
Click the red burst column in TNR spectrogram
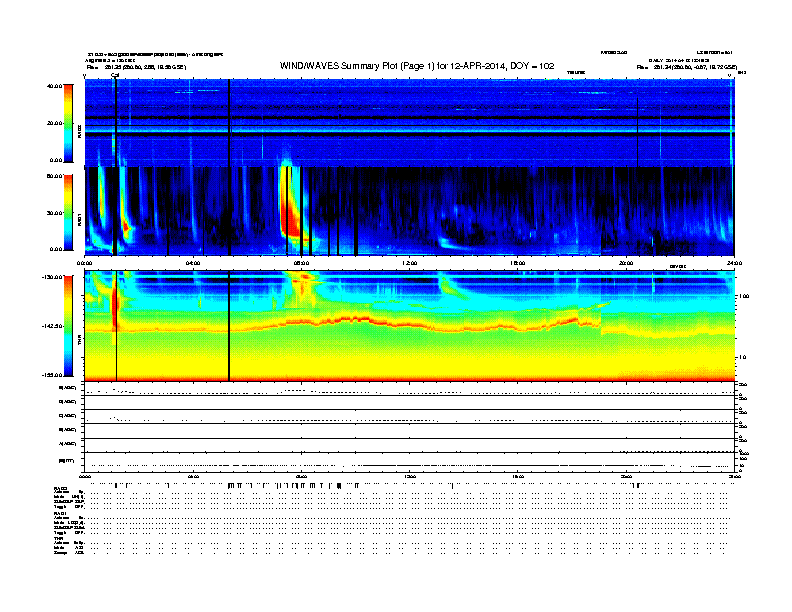[x=114, y=304]
